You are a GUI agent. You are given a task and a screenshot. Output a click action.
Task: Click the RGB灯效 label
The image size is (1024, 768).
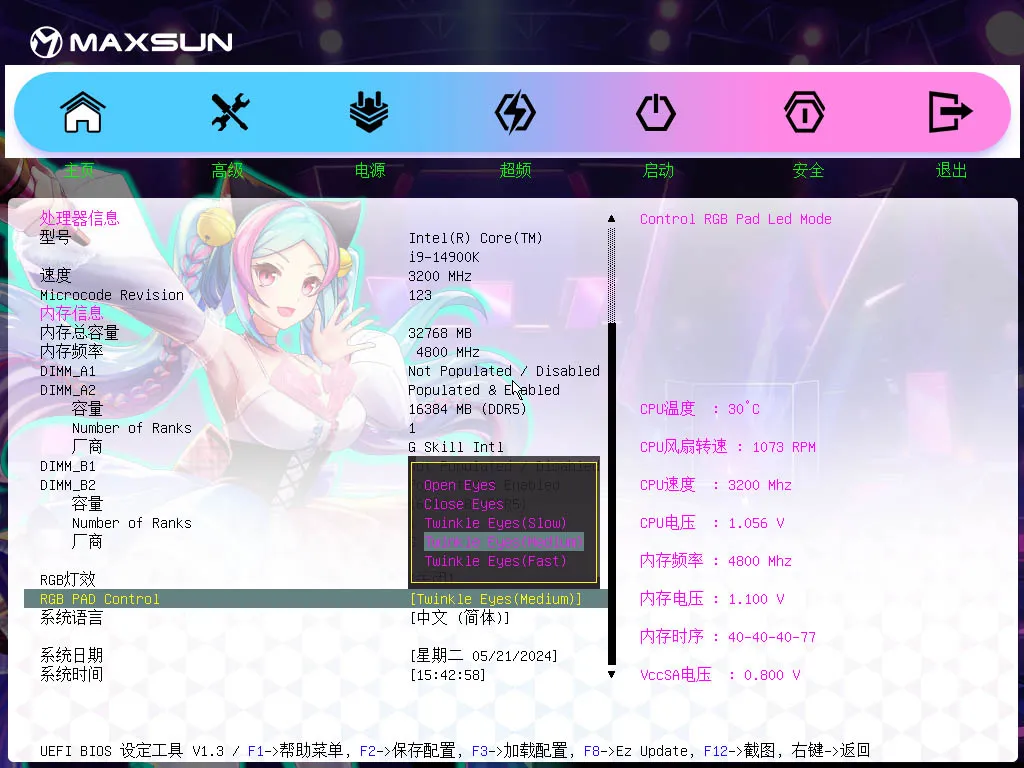(68, 579)
